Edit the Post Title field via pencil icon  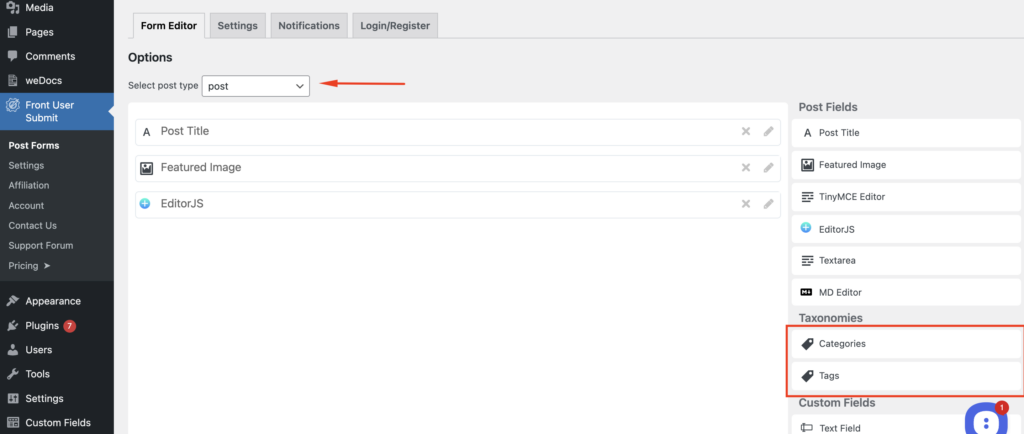pyautogui.click(x=768, y=131)
